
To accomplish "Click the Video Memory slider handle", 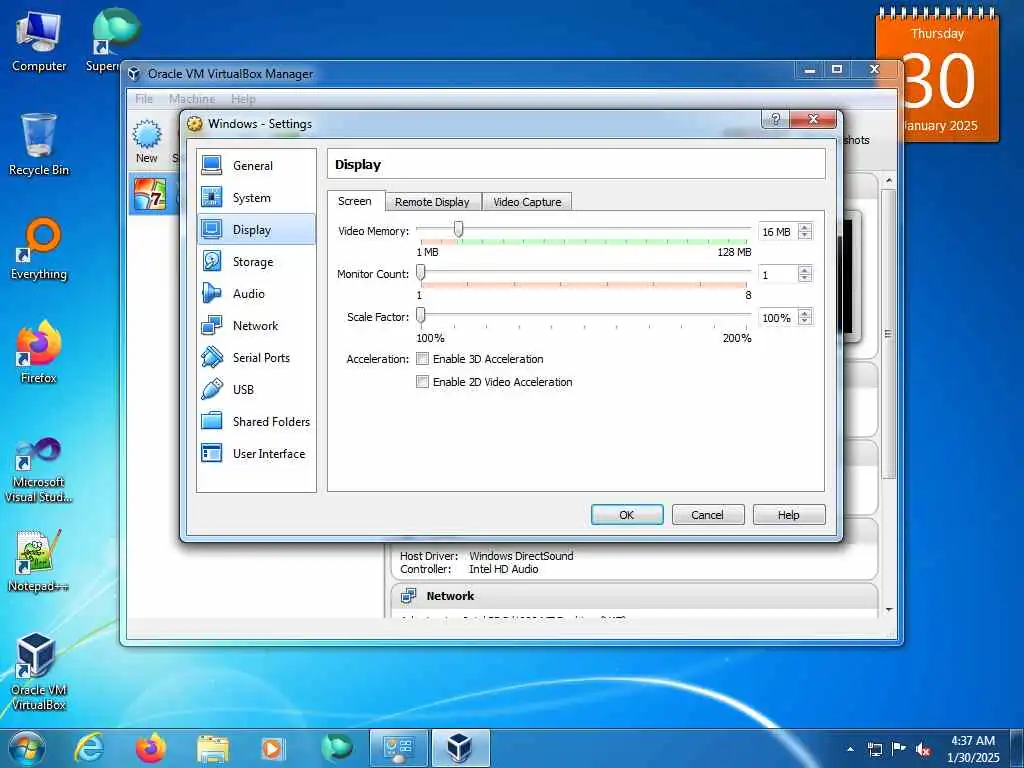I will pyautogui.click(x=458, y=229).
